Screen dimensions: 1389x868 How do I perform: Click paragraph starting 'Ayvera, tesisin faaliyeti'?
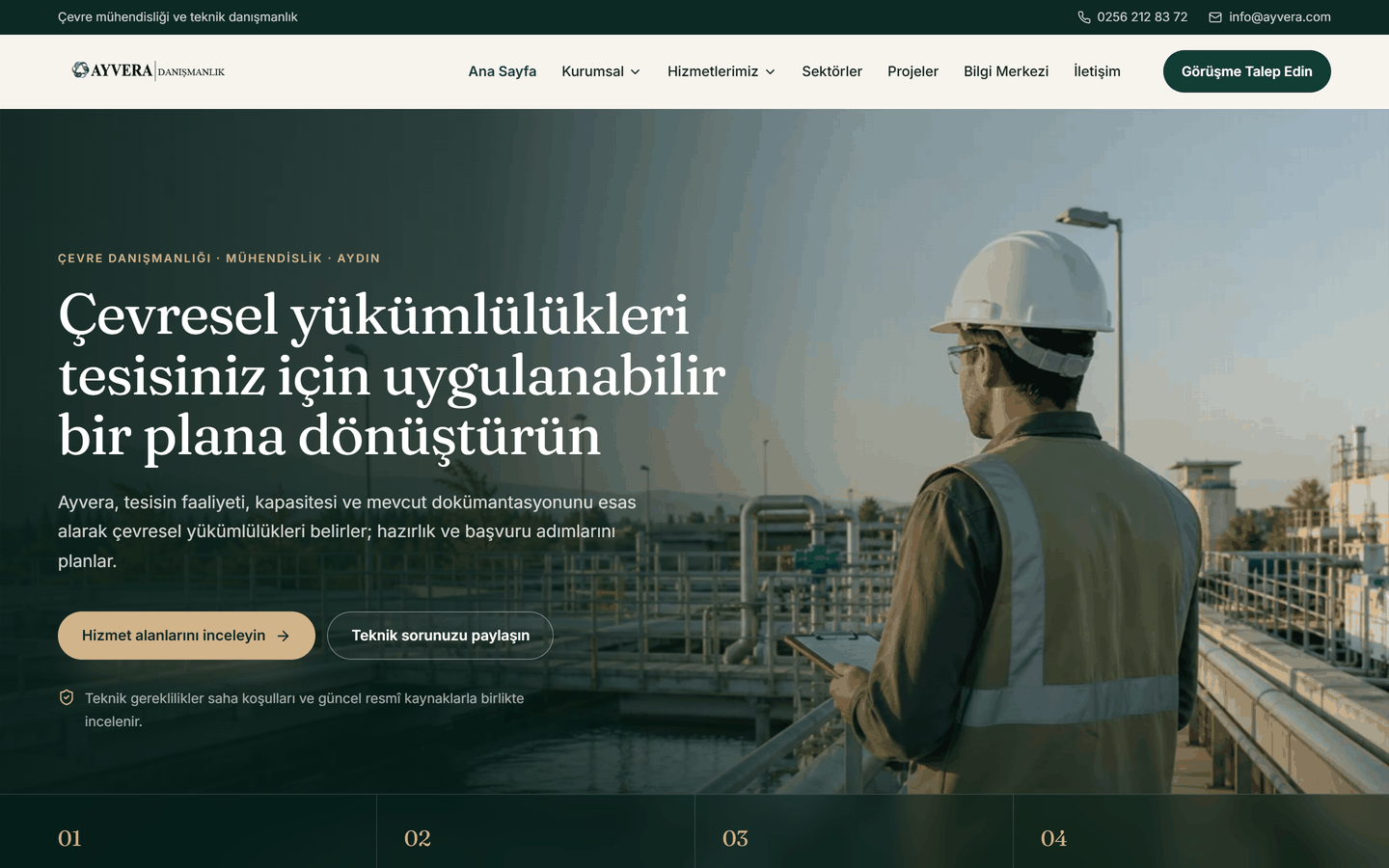pyautogui.click(x=347, y=531)
